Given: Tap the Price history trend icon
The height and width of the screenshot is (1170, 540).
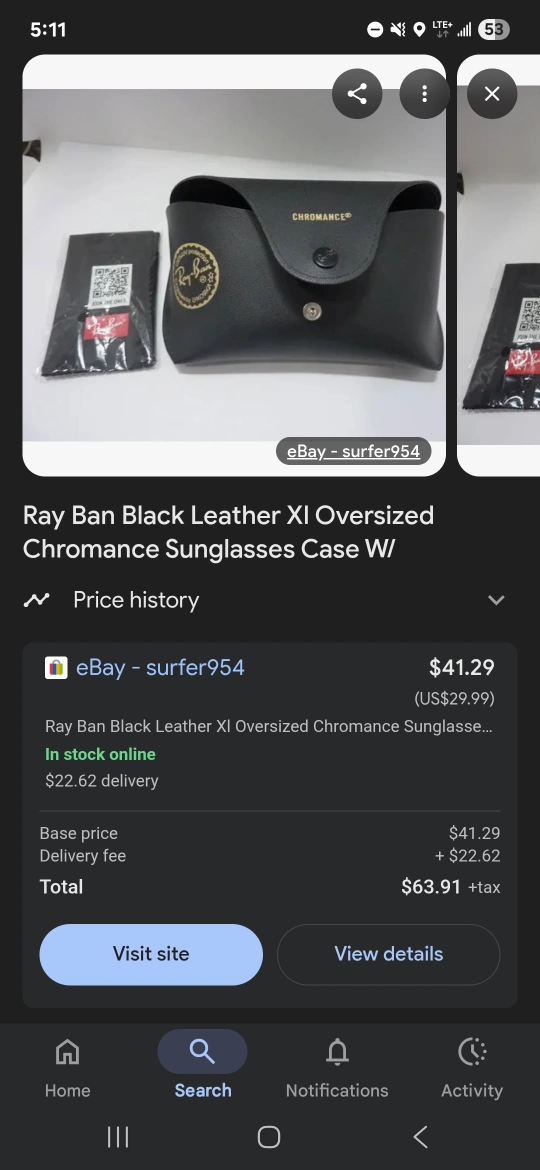Looking at the screenshot, I should pyautogui.click(x=37, y=600).
